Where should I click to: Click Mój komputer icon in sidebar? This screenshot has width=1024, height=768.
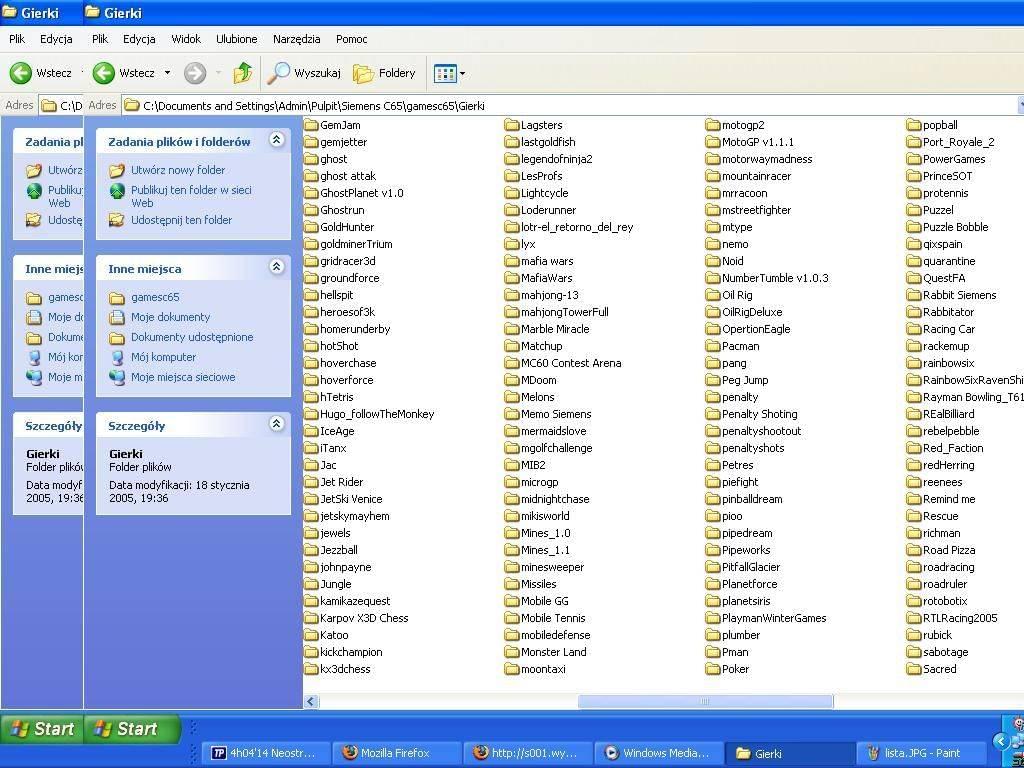(x=117, y=358)
